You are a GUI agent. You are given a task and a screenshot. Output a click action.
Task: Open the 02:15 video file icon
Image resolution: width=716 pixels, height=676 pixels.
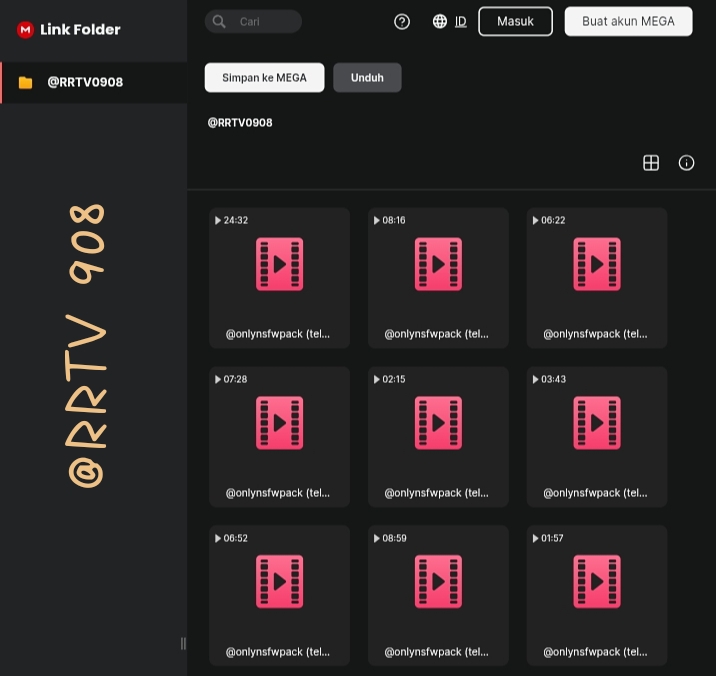(x=438, y=423)
